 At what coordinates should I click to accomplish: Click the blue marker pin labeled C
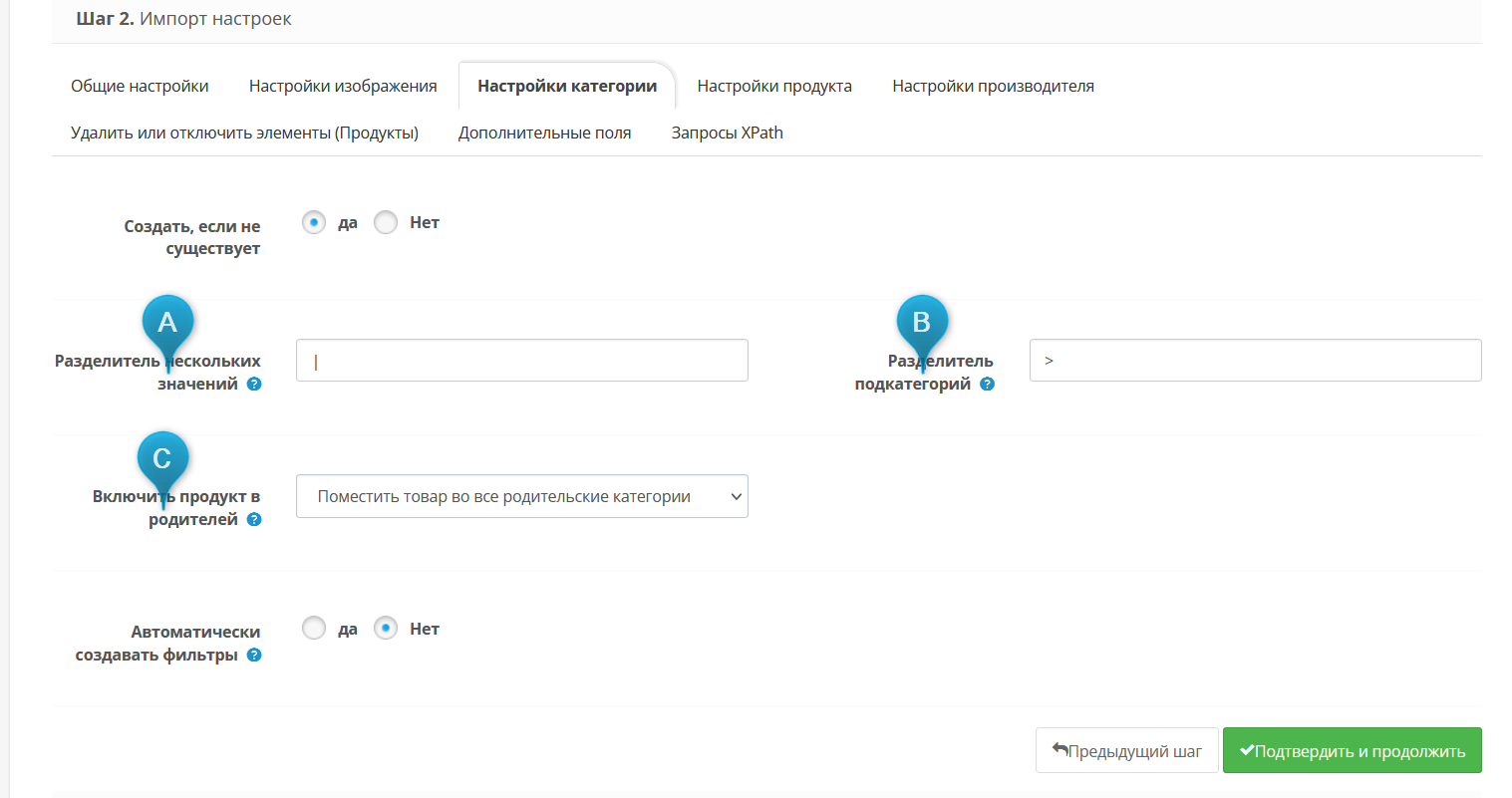(x=162, y=459)
